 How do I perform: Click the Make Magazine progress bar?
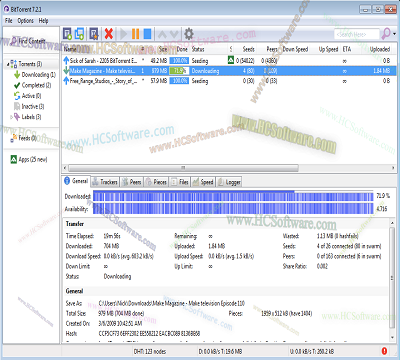(x=179, y=71)
